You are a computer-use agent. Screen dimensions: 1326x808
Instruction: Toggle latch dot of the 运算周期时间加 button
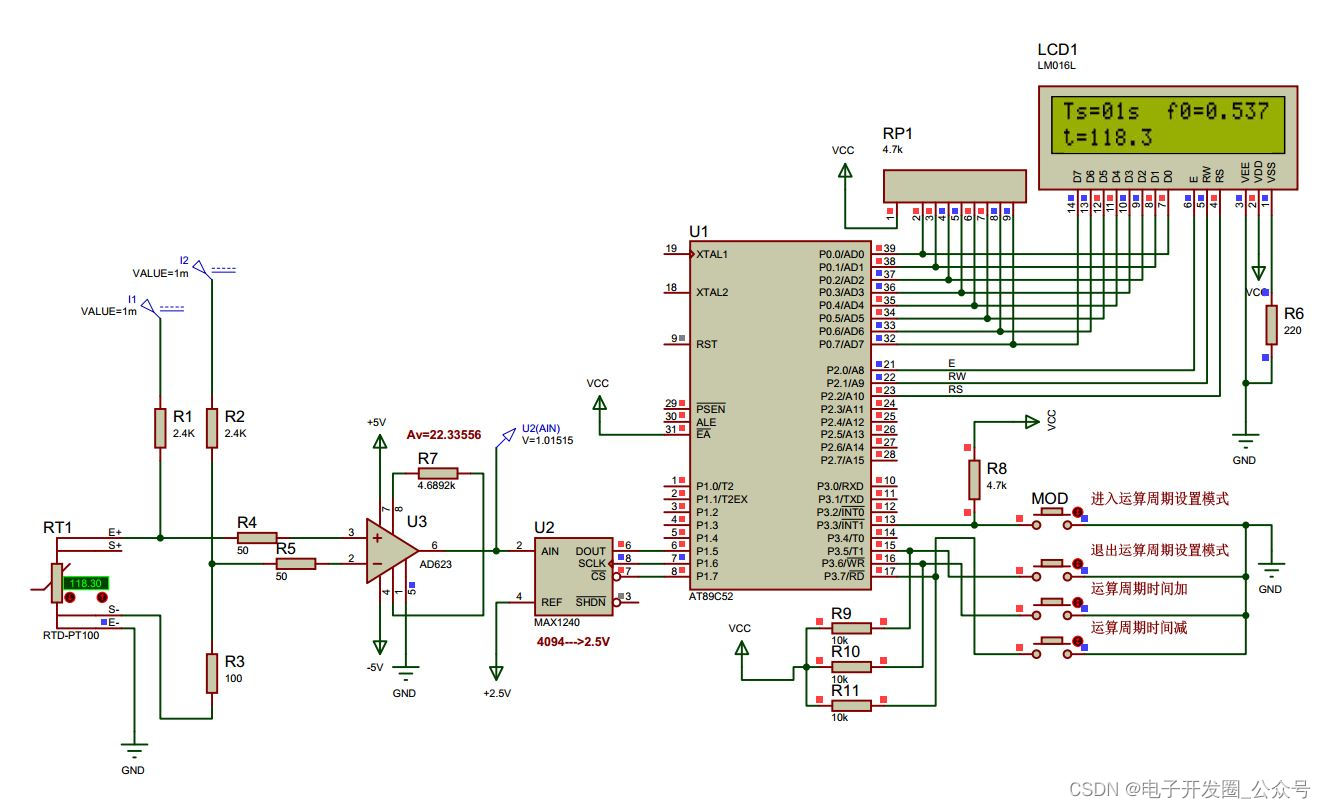1078,603
